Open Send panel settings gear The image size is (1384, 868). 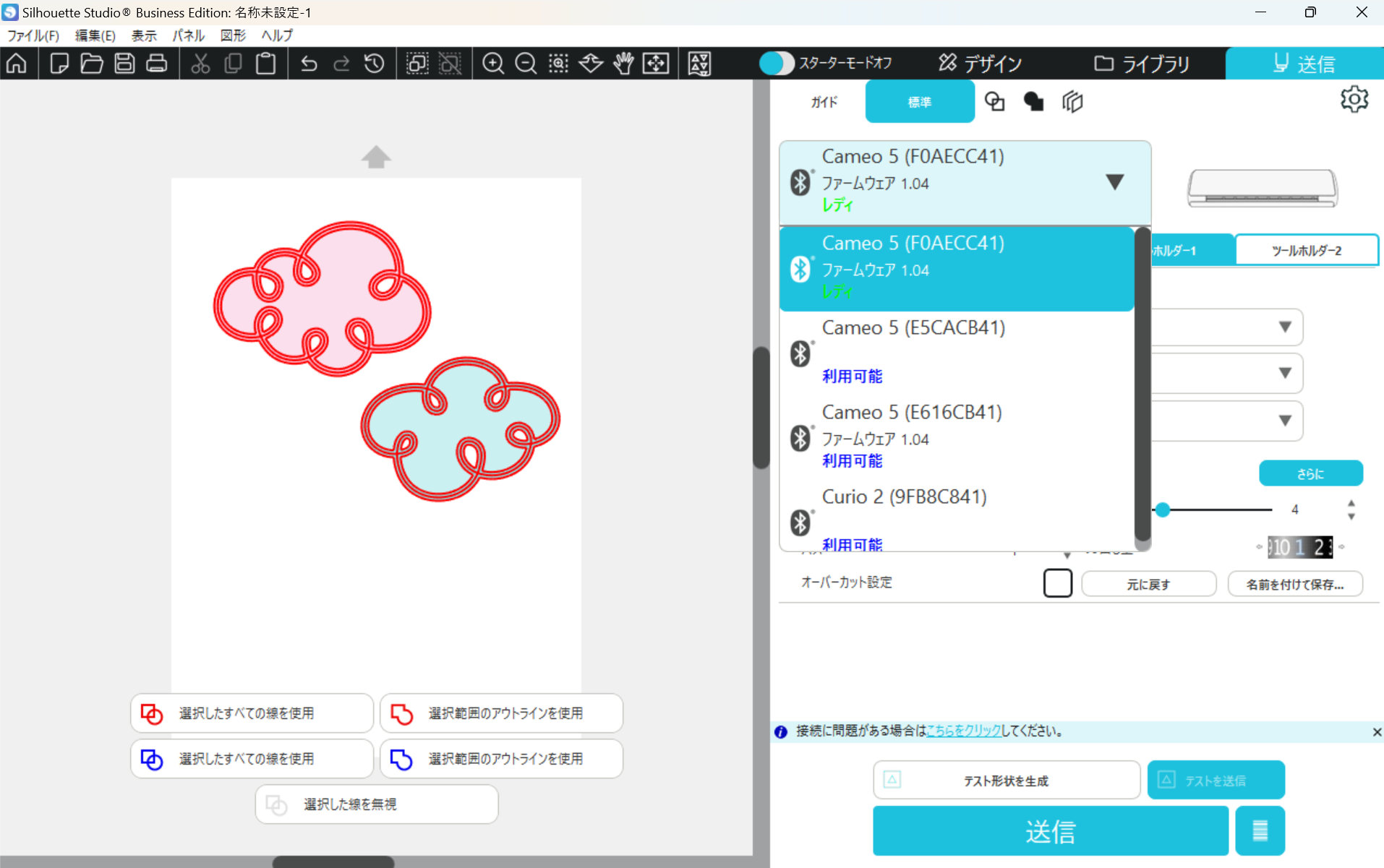pyautogui.click(x=1354, y=99)
